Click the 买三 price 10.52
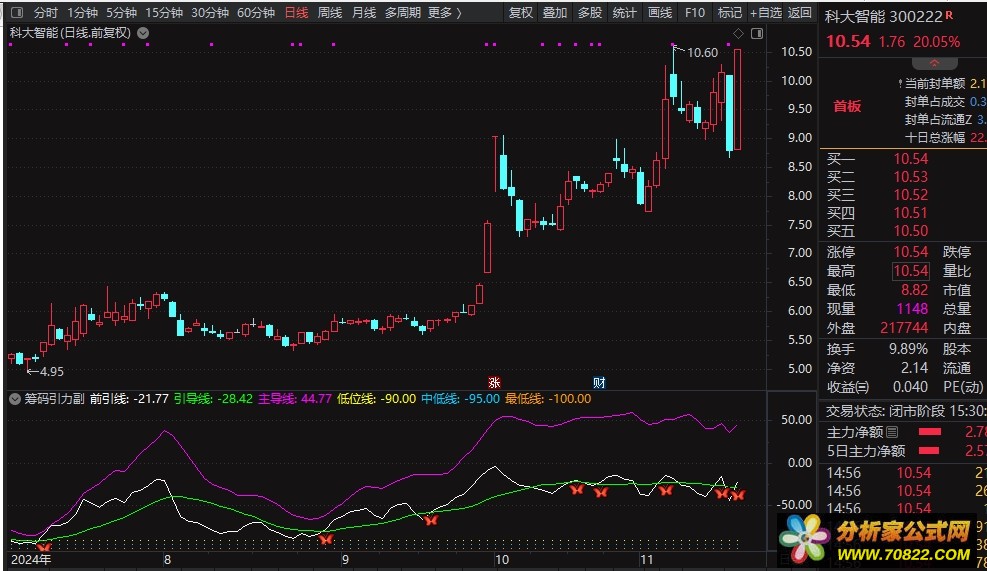This screenshot has width=987, height=571. point(911,195)
